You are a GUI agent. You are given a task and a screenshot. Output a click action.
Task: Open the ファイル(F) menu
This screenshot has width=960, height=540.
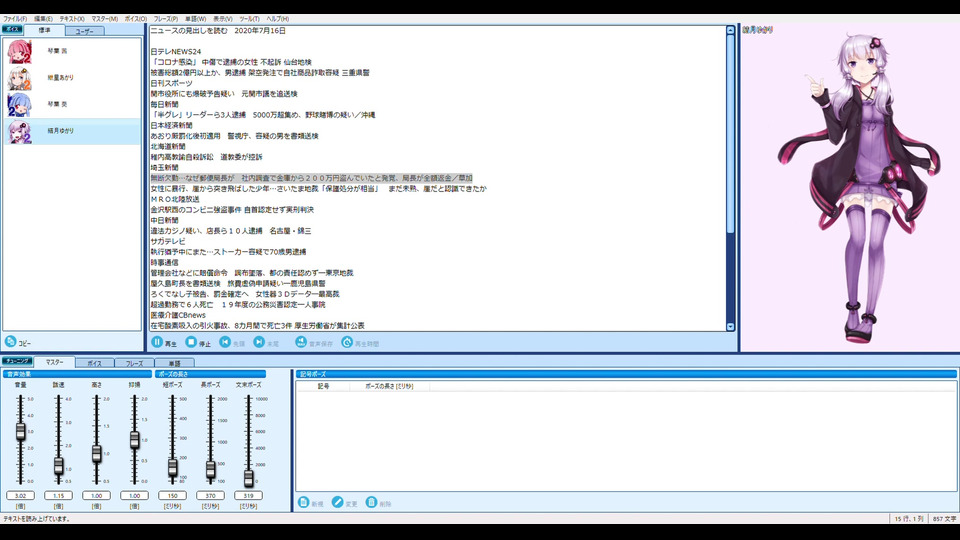point(15,19)
